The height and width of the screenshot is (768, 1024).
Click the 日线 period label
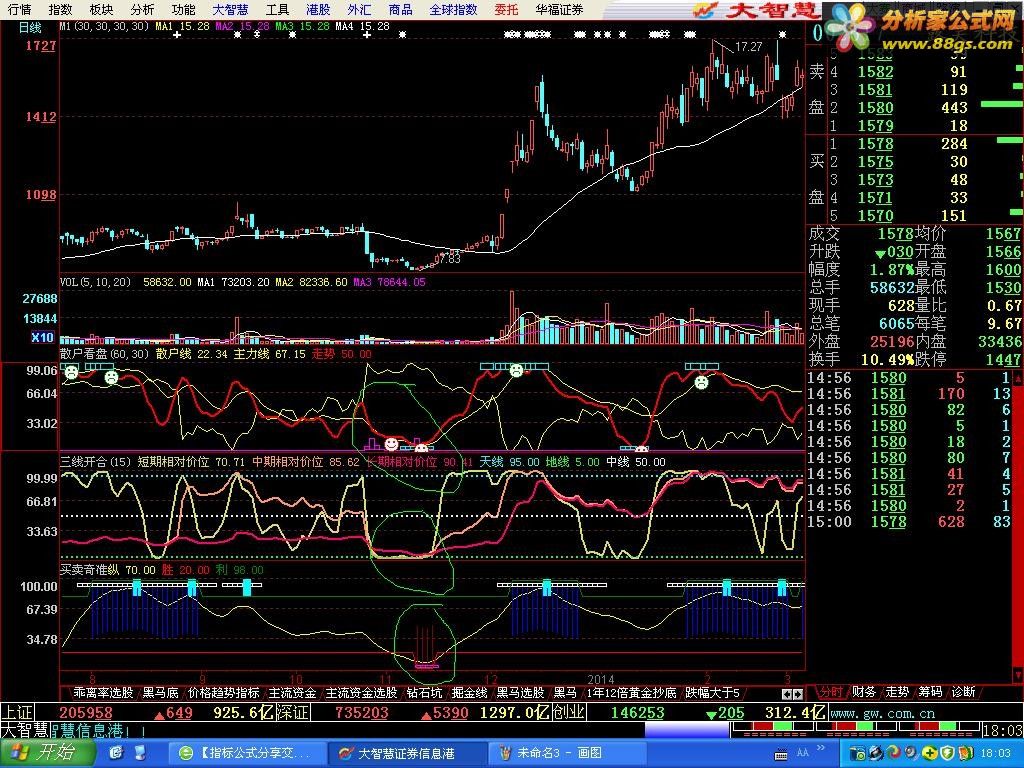[x=30, y=27]
